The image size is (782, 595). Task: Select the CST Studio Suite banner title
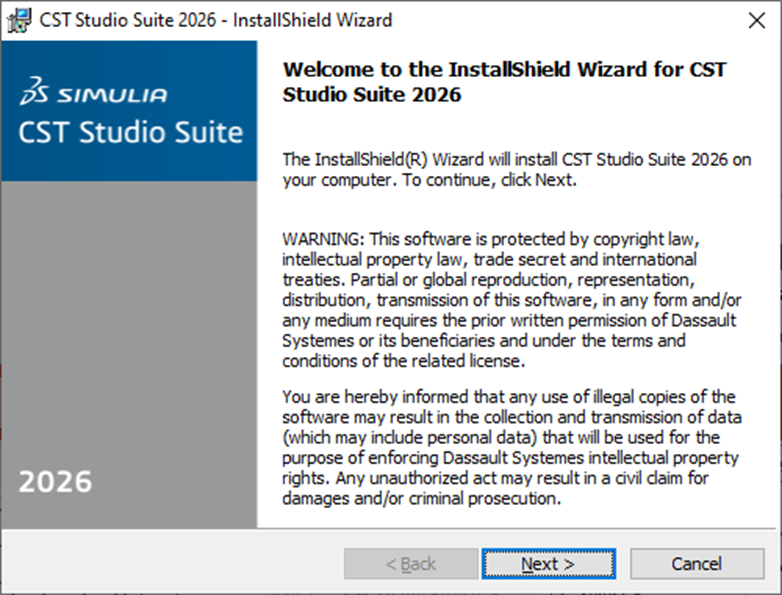[131, 132]
